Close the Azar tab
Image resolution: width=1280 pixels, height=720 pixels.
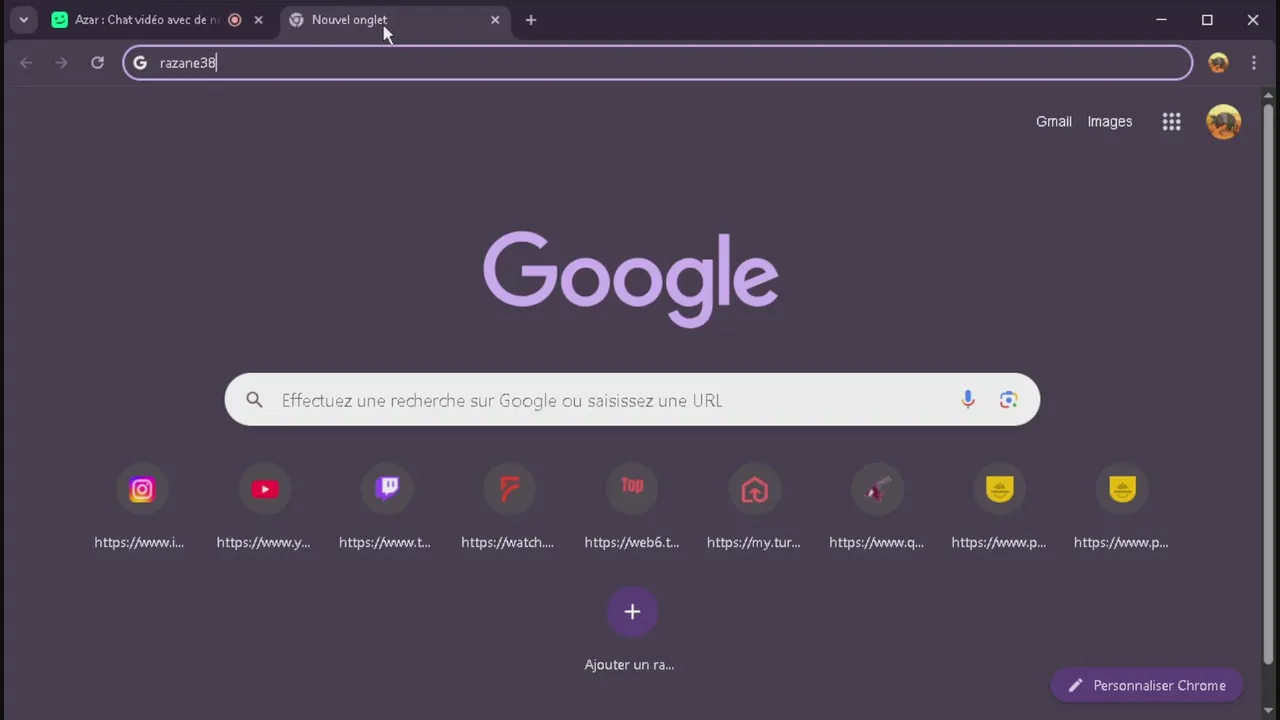point(258,20)
